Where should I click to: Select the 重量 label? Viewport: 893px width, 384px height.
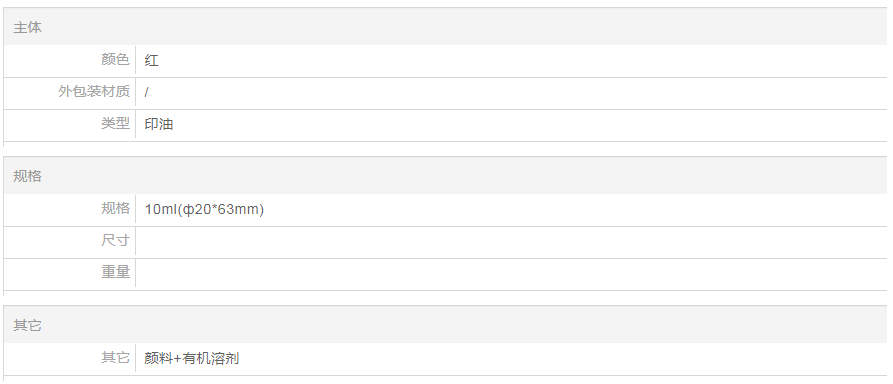(116, 272)
